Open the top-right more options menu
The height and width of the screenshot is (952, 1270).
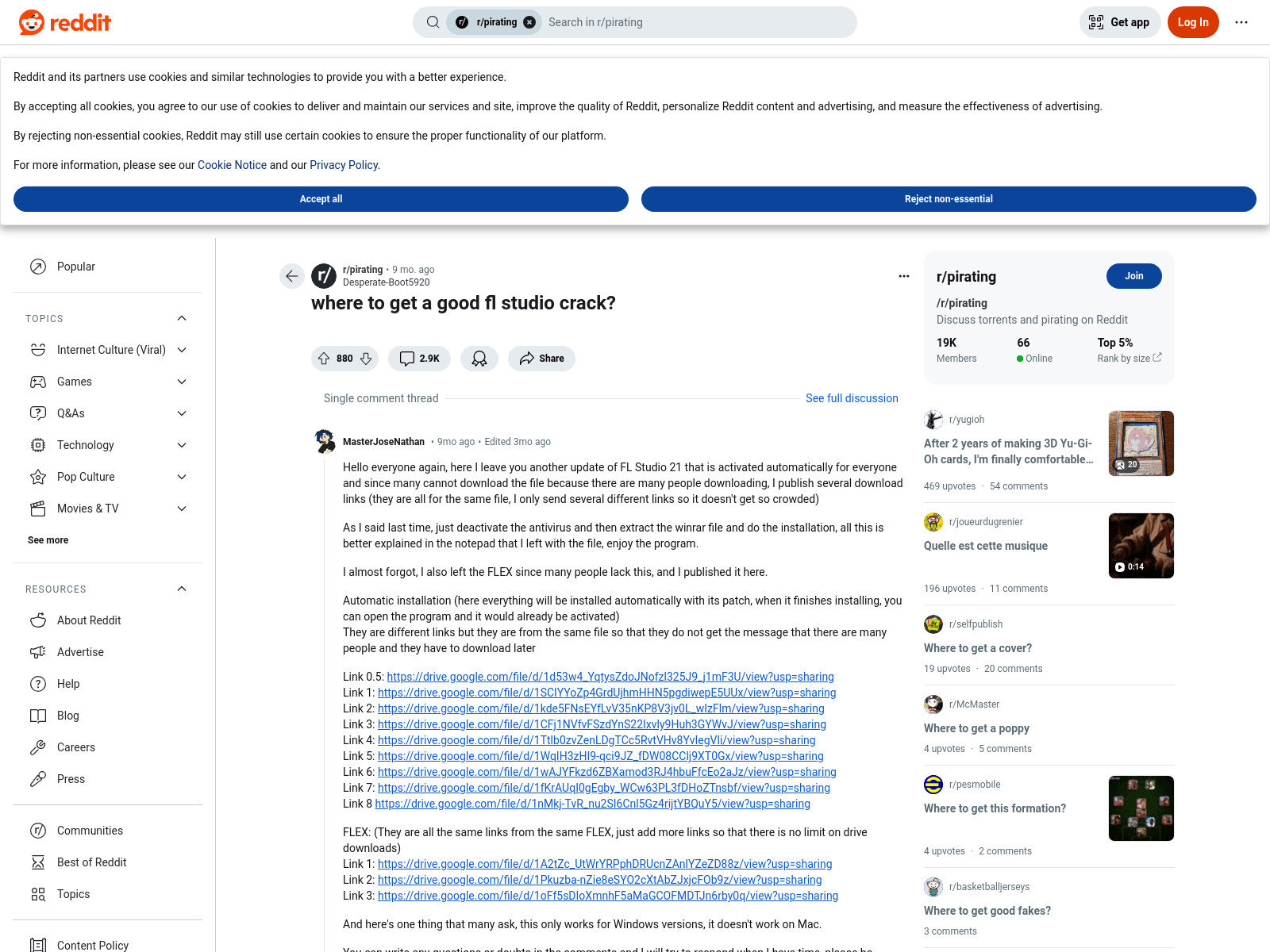1241,22
